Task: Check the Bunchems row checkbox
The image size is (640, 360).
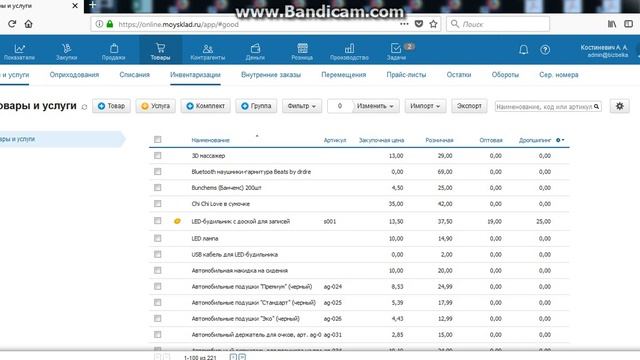Action: [158, 187]
